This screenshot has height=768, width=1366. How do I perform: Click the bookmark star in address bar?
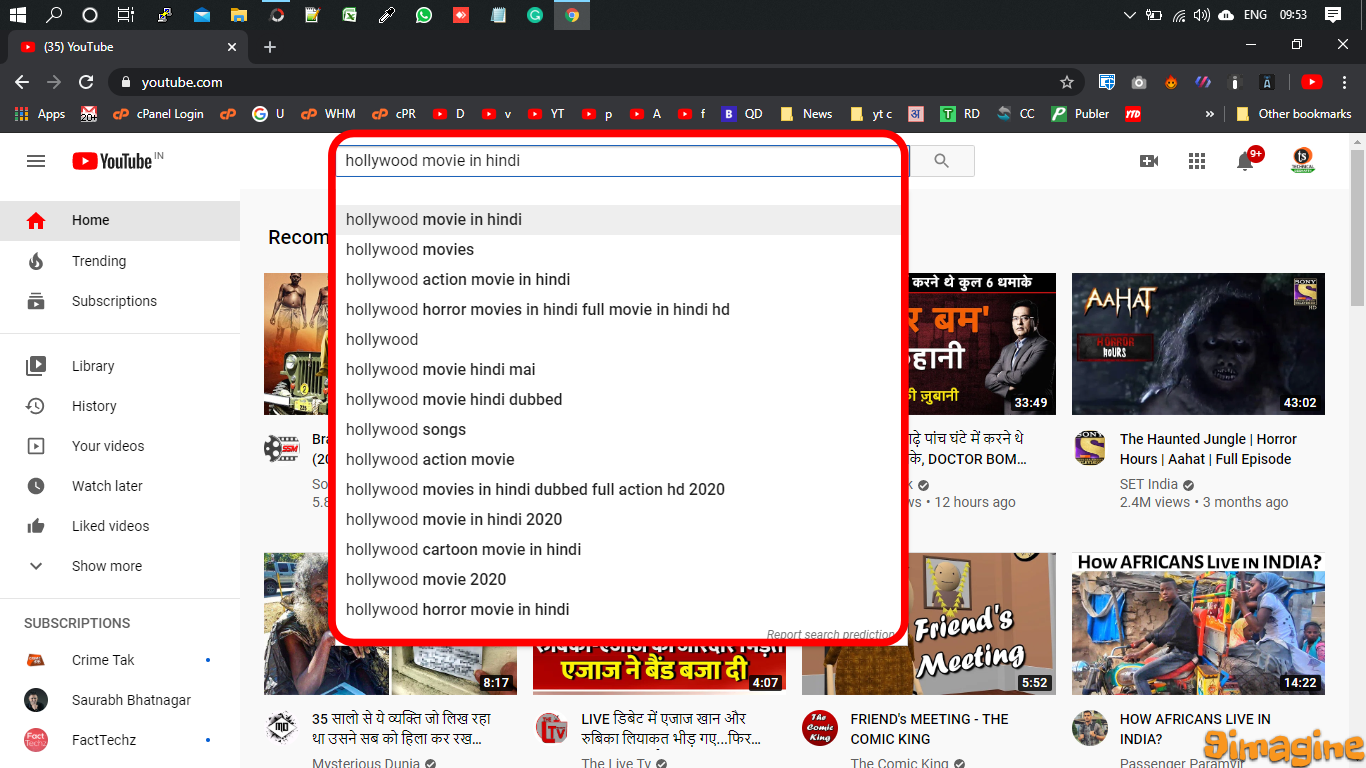1067,82
